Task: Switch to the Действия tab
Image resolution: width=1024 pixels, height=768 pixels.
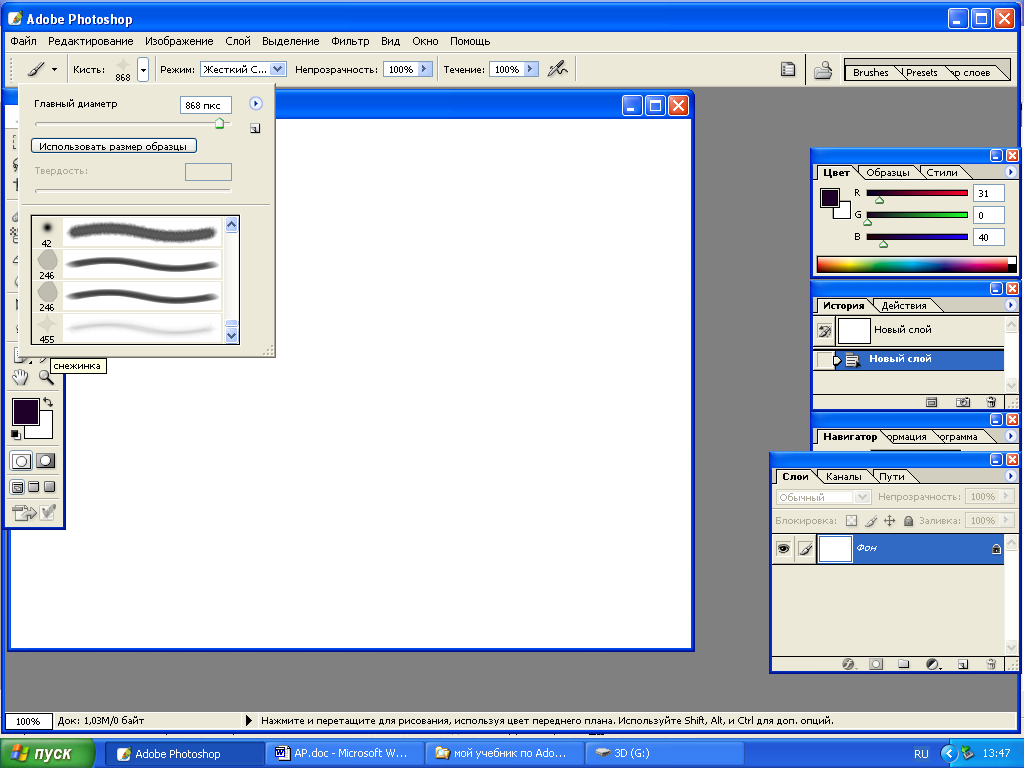Action: pyautogui.click(x=904, y=306)
